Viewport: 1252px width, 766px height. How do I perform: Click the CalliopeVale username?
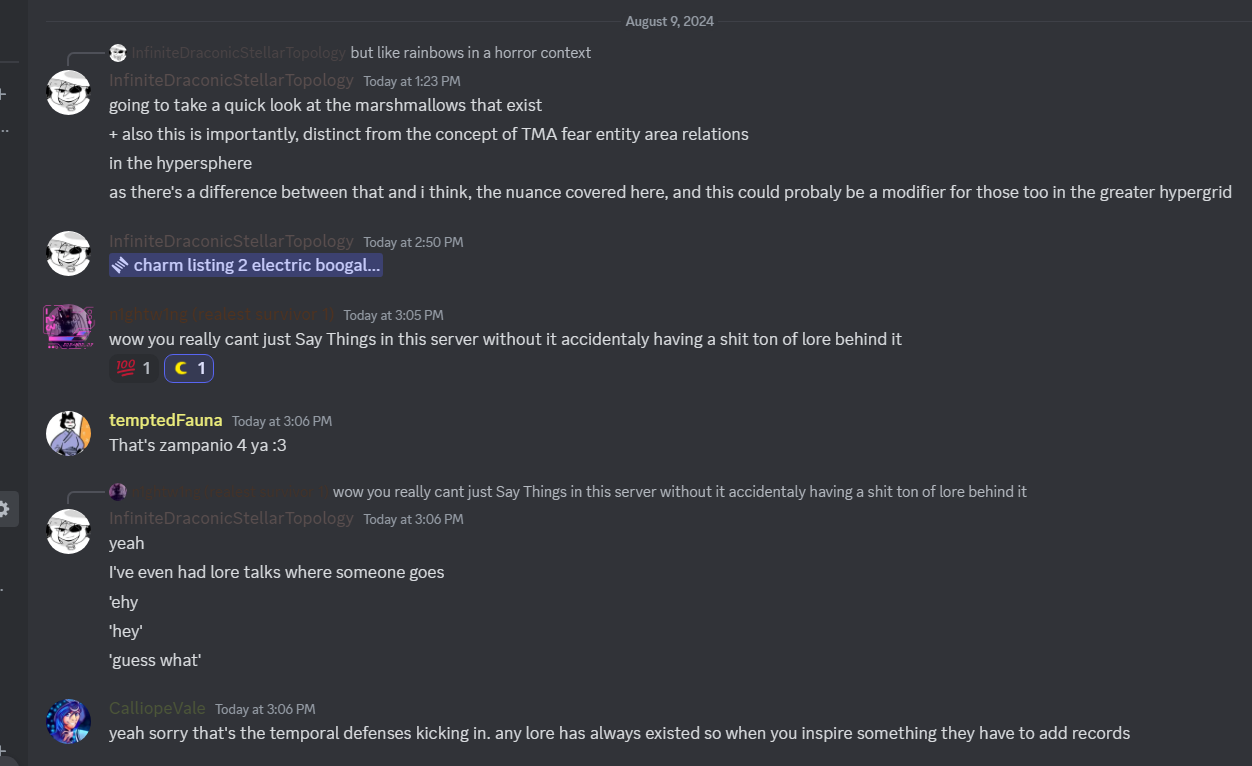pos(157,708)
